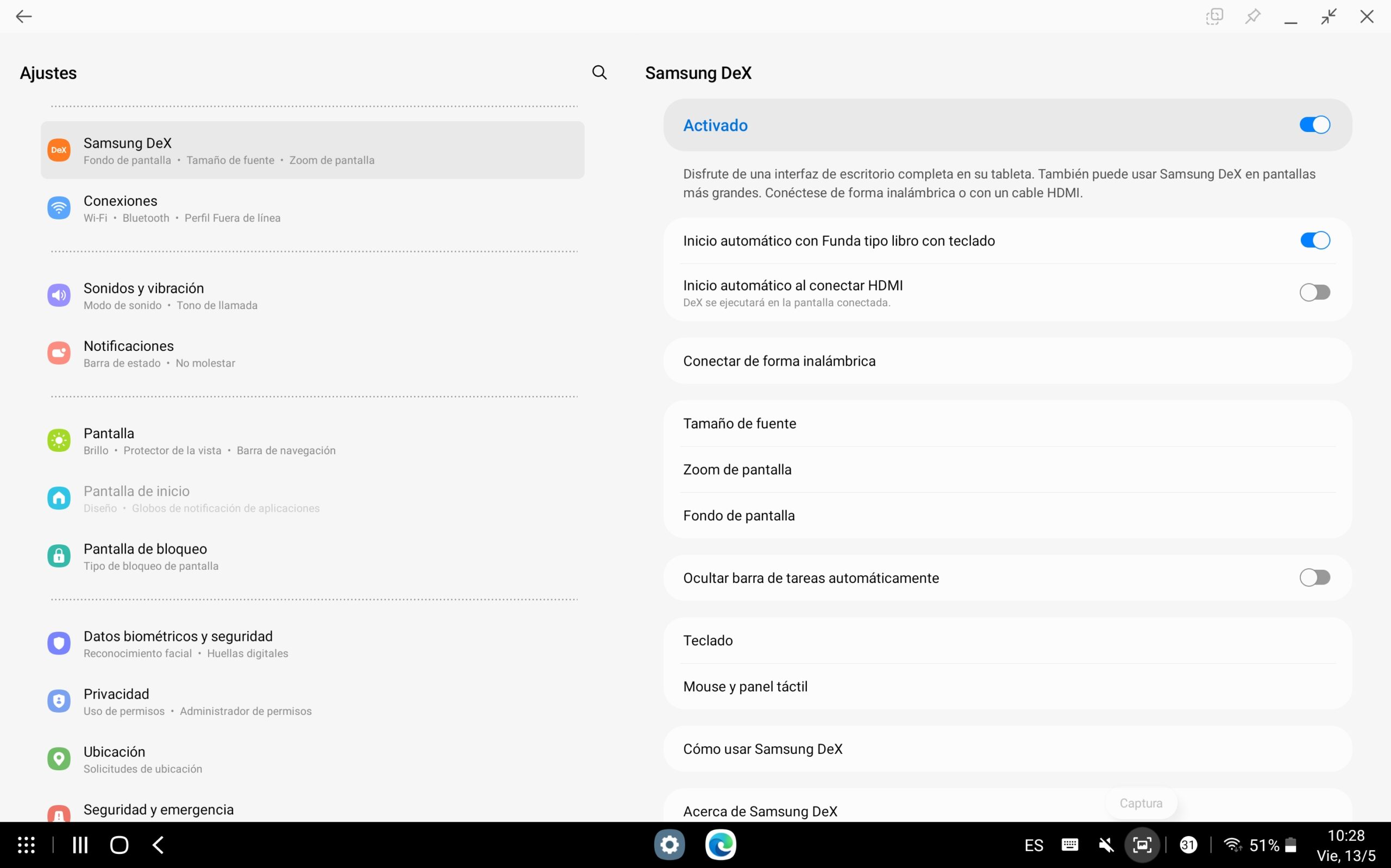The image size is (1391, 868).
Task: Open the apps grid in the taskbar
Action: (26, 845)
